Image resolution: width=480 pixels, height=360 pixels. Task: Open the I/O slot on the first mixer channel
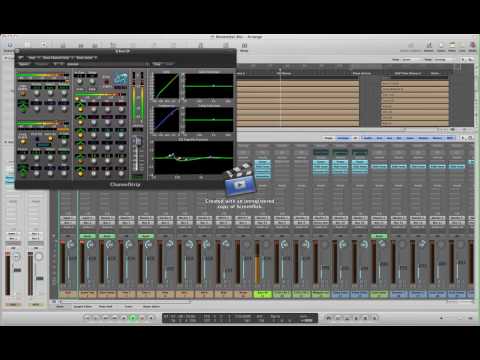[x=68, y=218]
